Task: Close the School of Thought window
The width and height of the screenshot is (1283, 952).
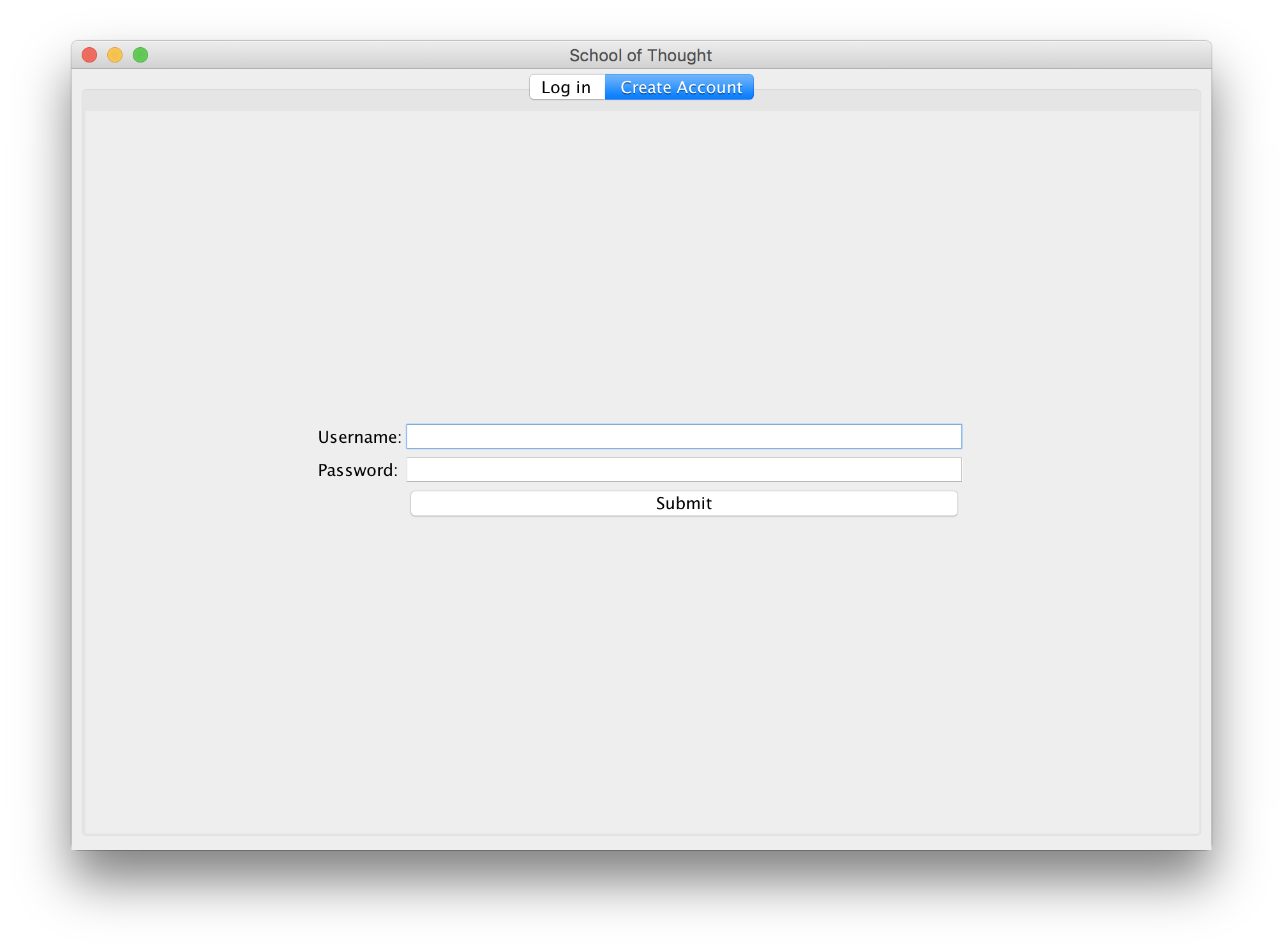Action: tap(89, 56)
